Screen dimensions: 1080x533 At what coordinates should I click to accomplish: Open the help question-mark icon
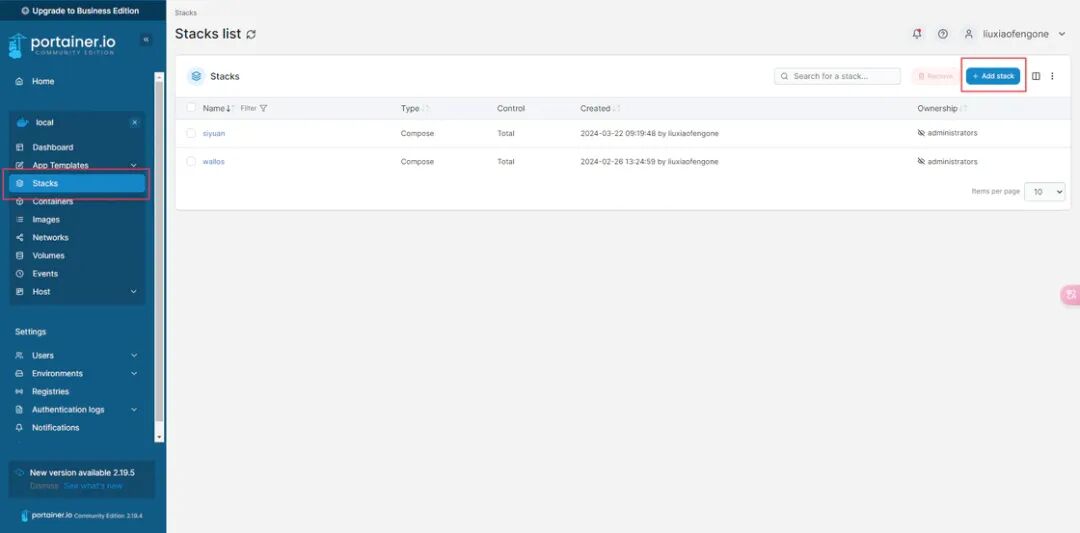point(943,34)
